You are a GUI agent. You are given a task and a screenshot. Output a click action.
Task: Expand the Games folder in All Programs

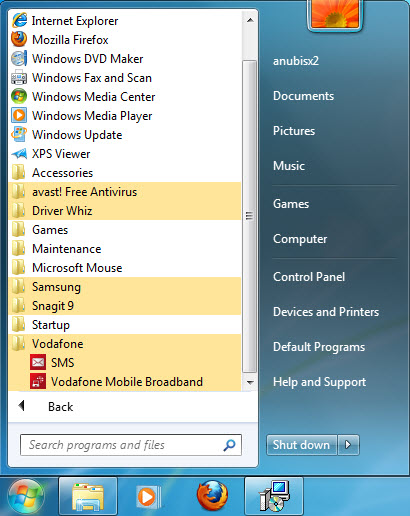coord(125,230)
